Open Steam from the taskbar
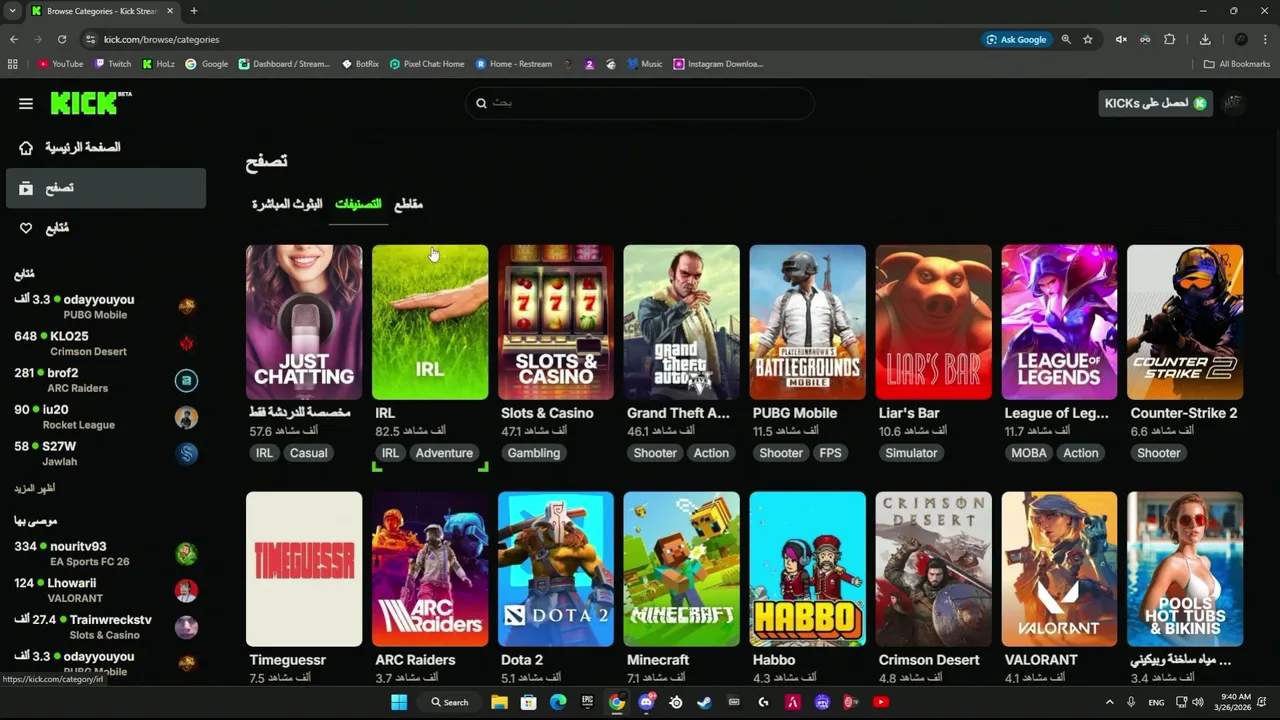This screenshot has height=720, width=1280. tap(705, 702)
